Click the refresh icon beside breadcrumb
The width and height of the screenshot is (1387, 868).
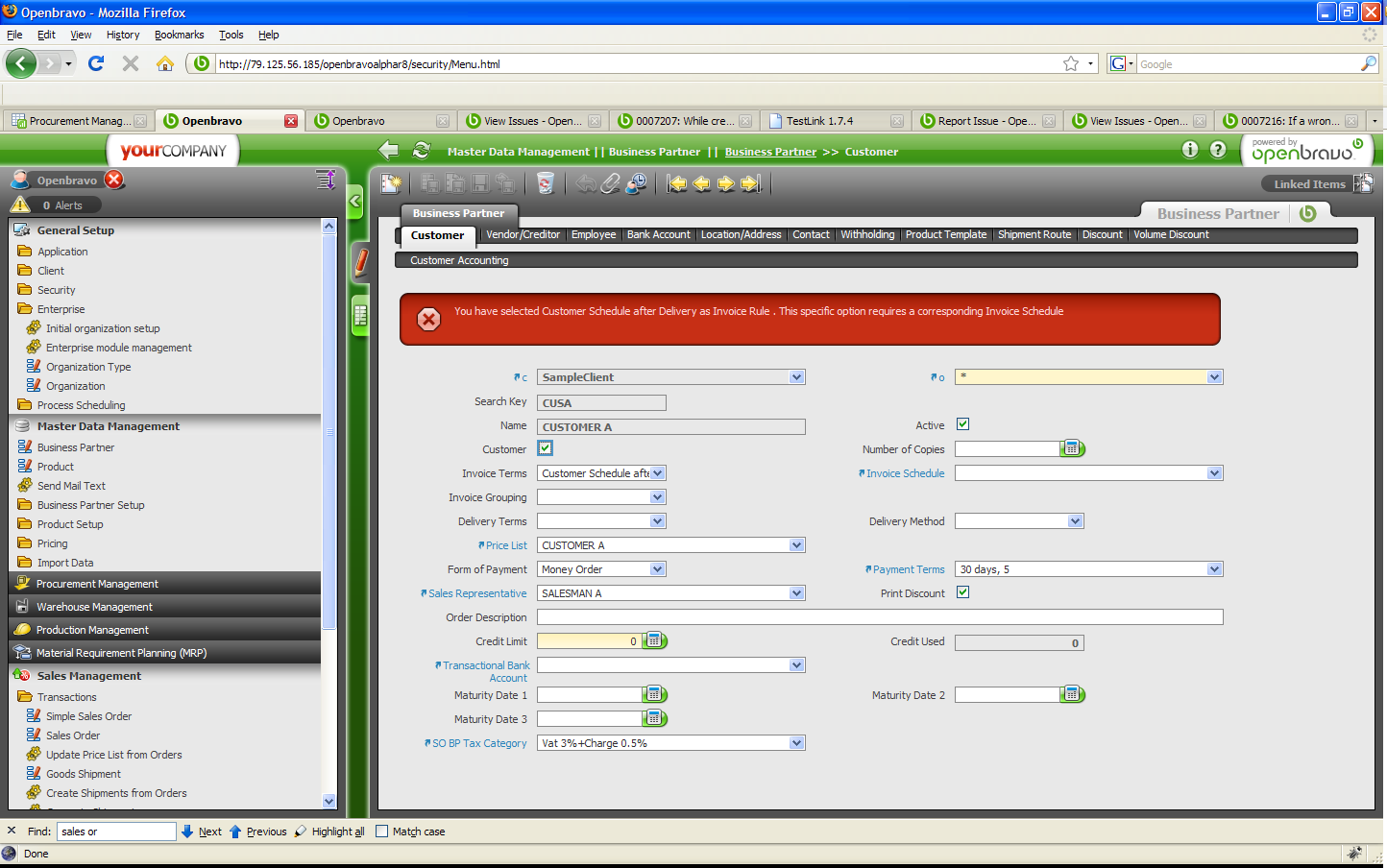(421, 151)
